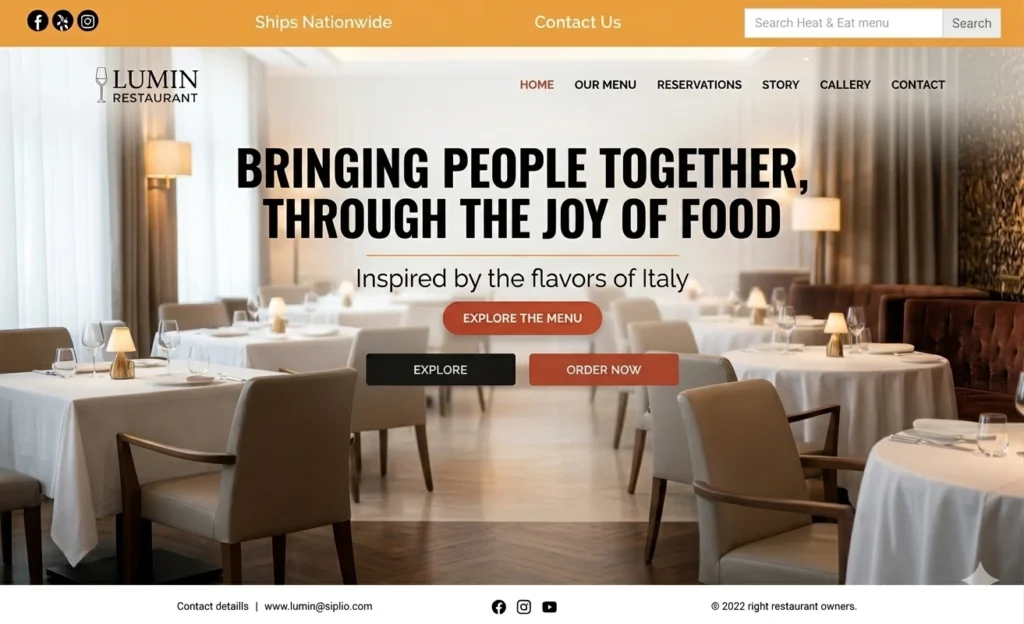The height and width of the screenshot is (624, 1024).
Task: Open the footer Instagram icon
Action: point(524,607)
